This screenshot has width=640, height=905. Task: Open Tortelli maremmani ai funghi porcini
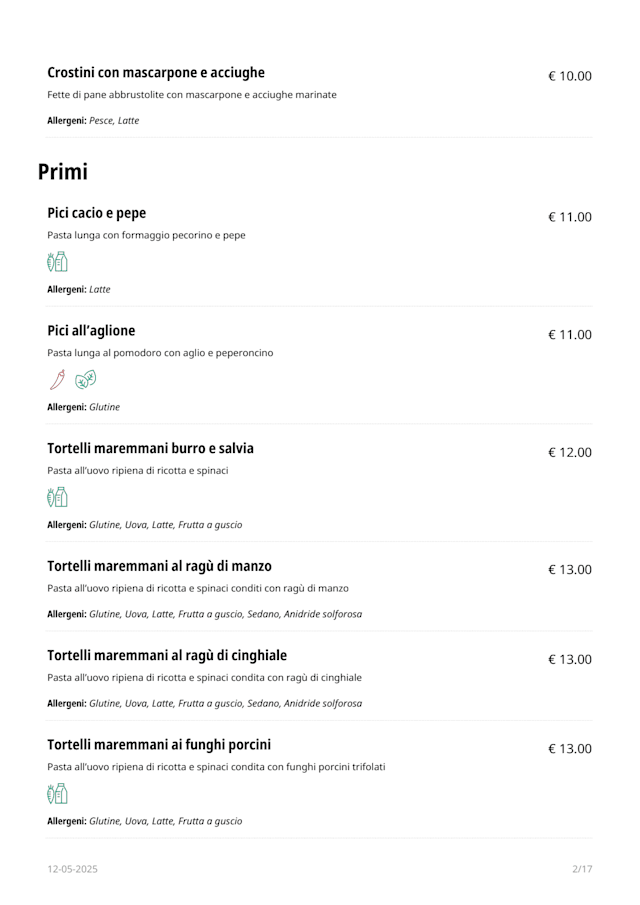159,744
